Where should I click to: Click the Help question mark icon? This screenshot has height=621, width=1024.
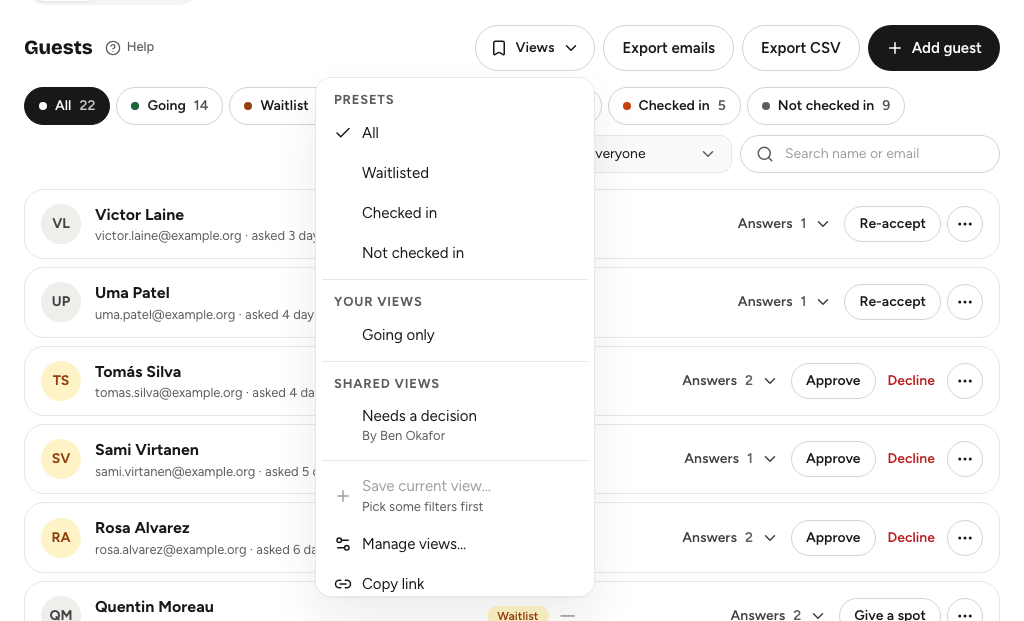[x=113, y=48]
